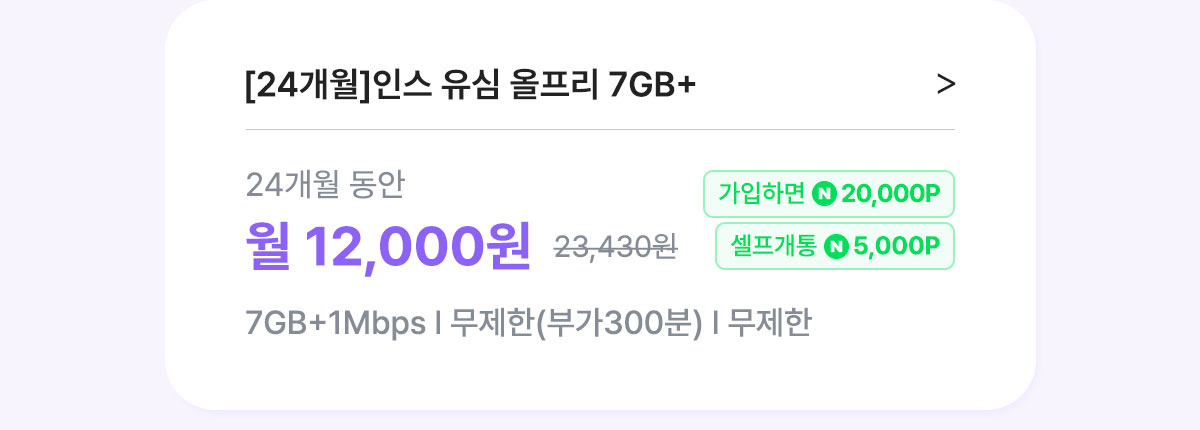Click the 5,000P points amount
1200x430 pixels.
pos(896,246)
